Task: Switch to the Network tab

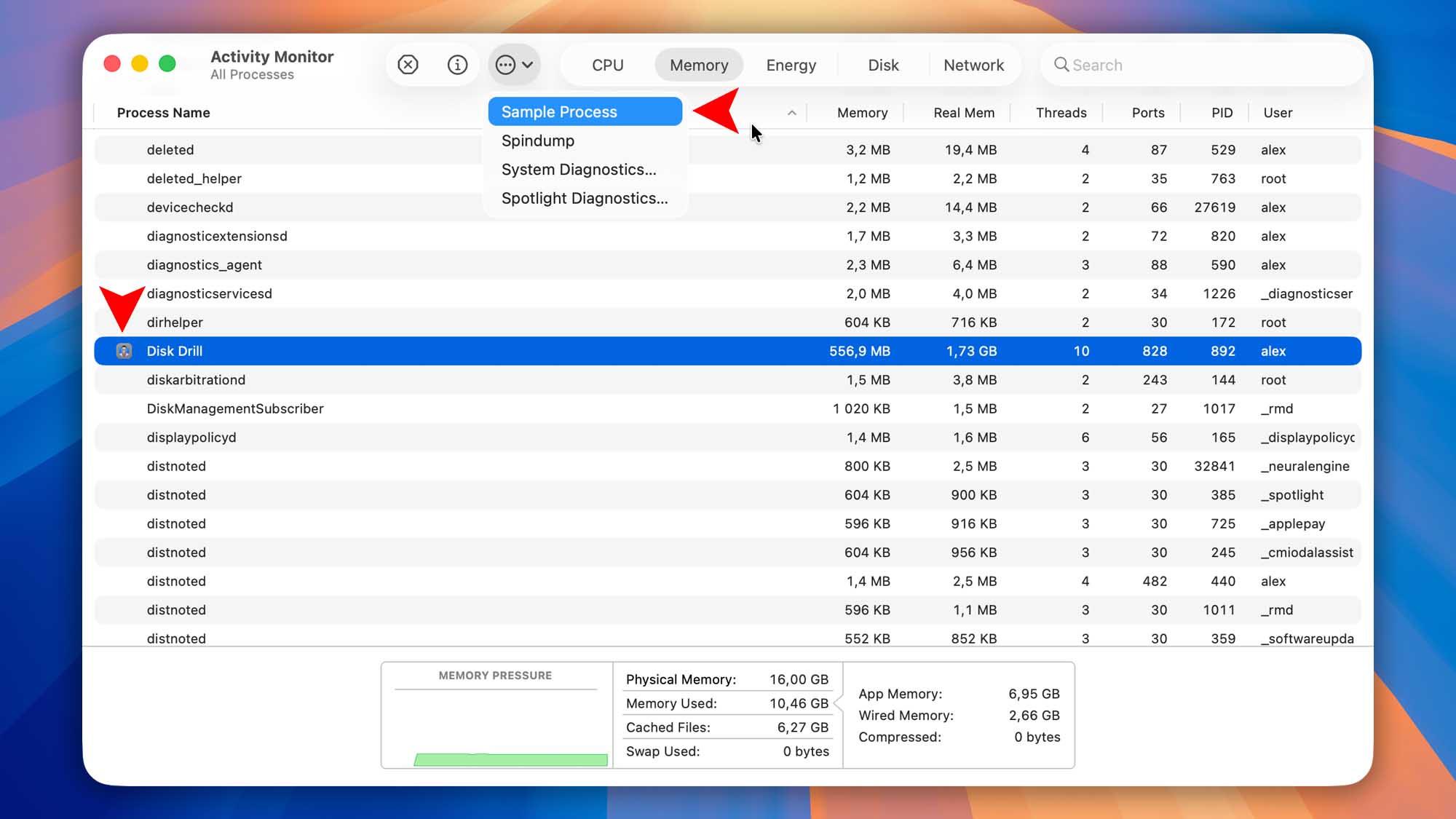Action: 973,65
